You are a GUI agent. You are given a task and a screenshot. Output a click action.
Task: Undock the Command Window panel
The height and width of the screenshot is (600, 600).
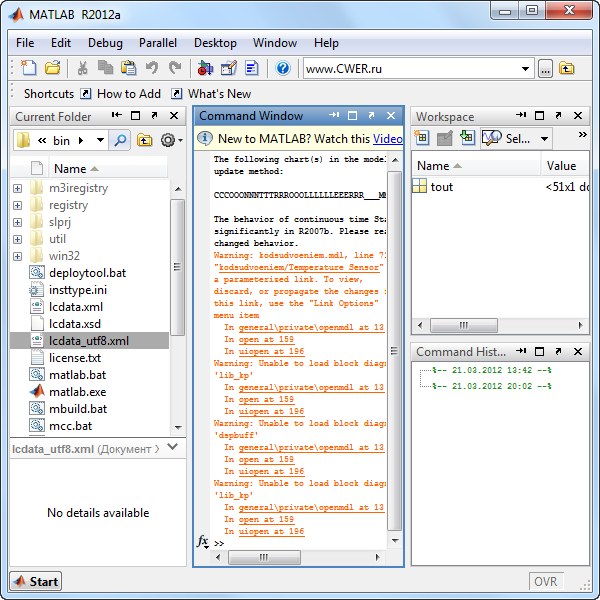click(371, 116)
